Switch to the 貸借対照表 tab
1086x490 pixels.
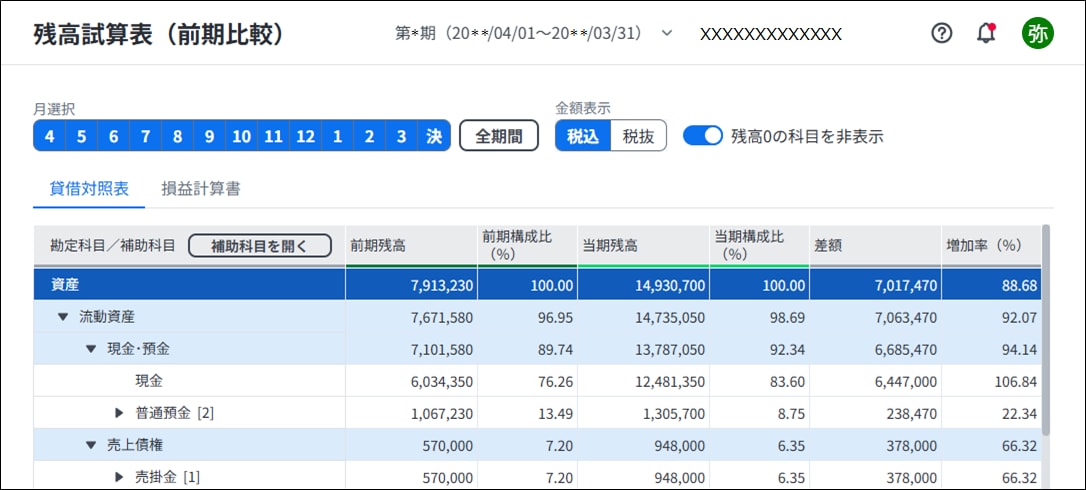(89, 189)
